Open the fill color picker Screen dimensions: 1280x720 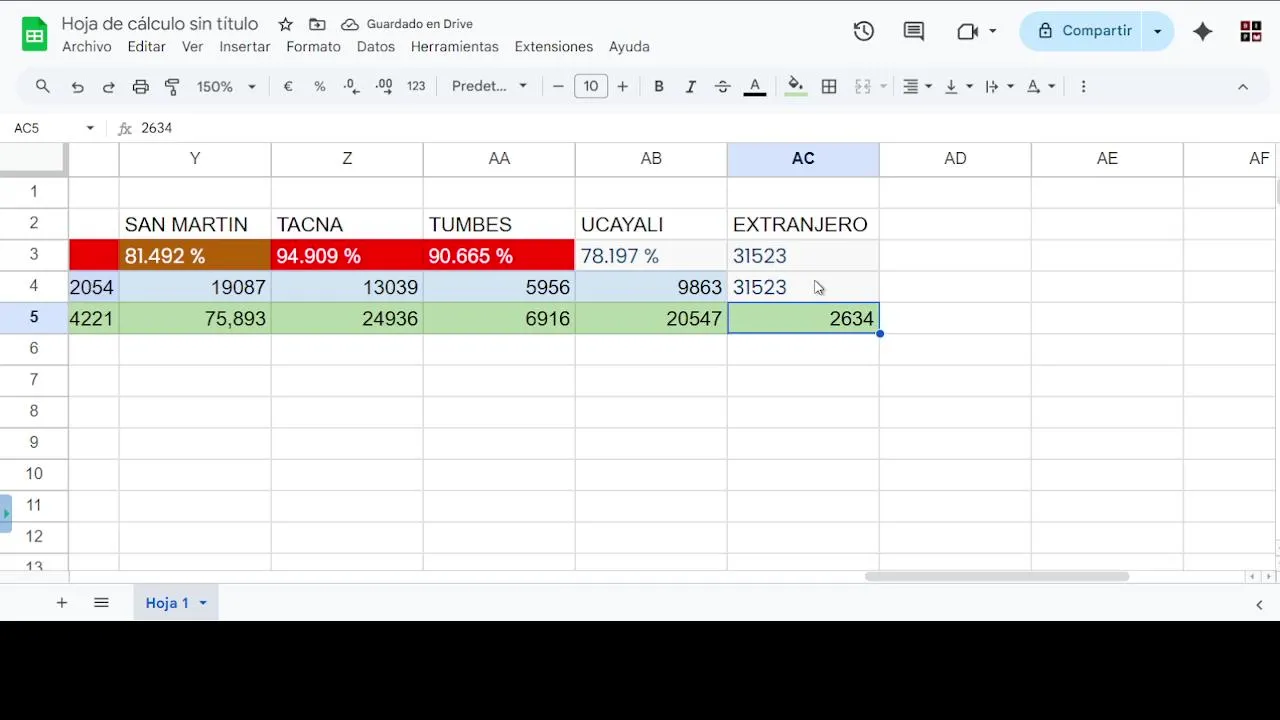pyautogui.click(x=795, y=87)
